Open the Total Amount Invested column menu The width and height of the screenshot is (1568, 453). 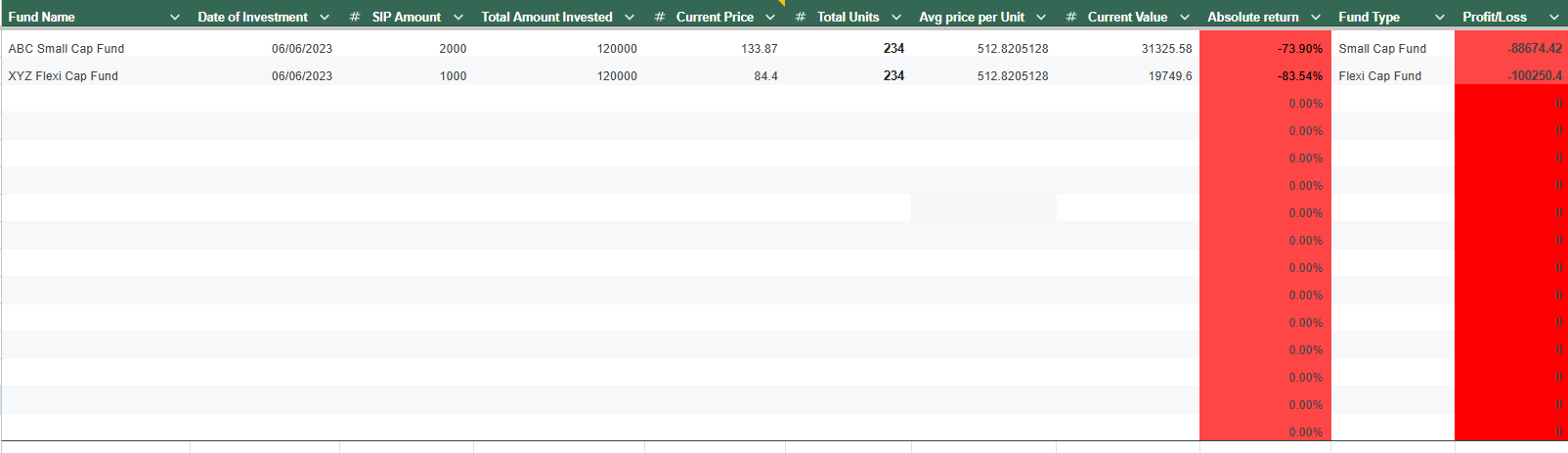630,17
